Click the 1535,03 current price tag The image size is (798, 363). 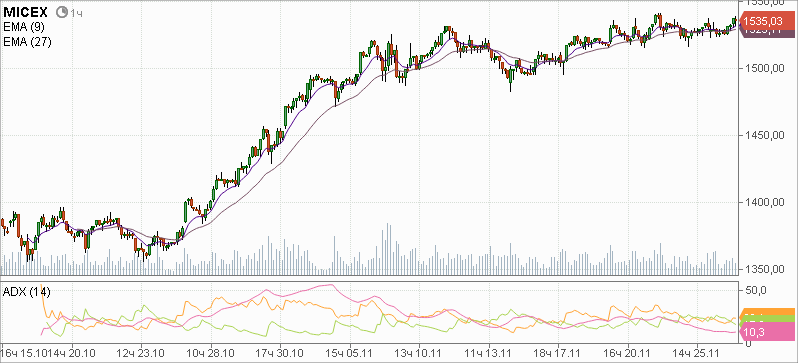pos(766,21)
